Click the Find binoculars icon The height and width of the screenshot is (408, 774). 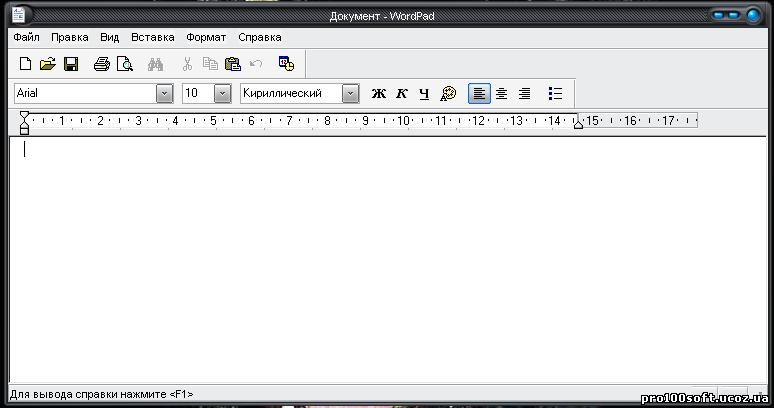coord(155,64)
